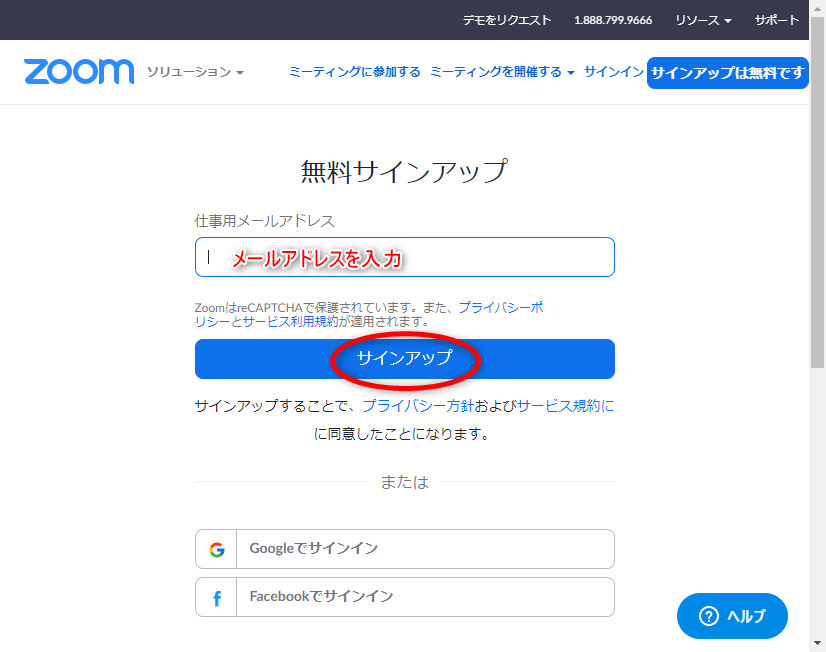Expand the ソリューション dropdown
Viewport: 826px width, 652px height.
pyautogui.click(x=195, y=72)
